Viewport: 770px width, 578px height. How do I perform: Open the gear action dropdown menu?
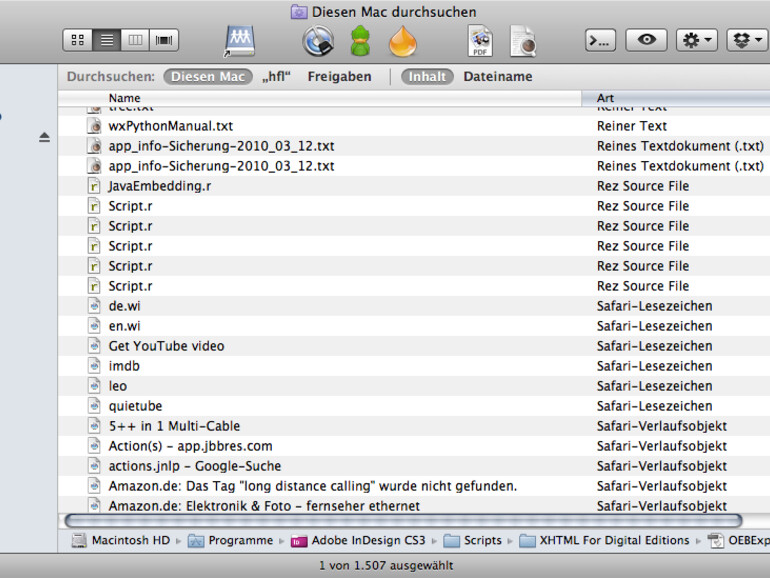696,40
